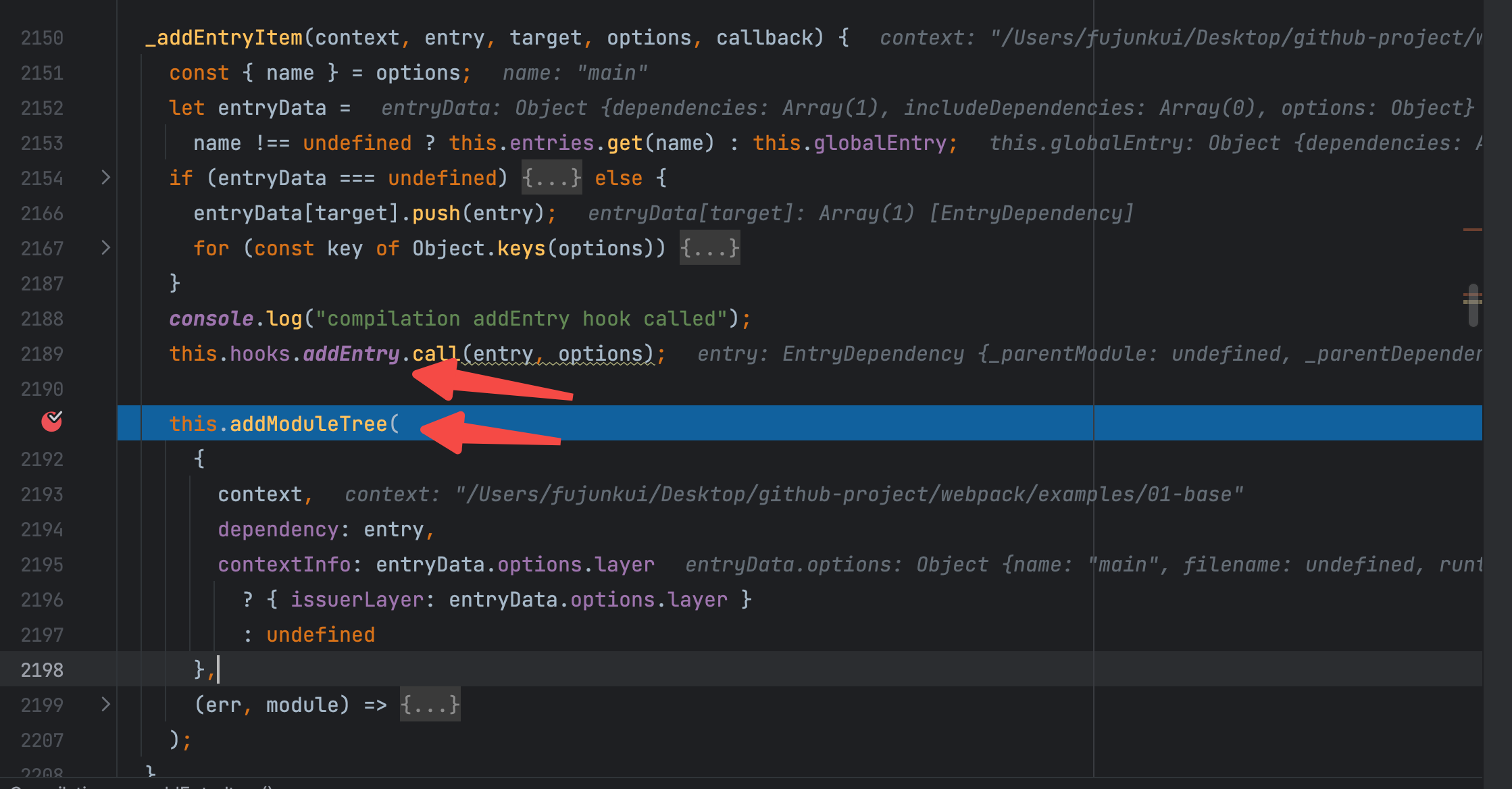This screenshot has width=1512, height=789.
Task: Expand folded callback arrow at line 2199
Action: click(105, 705)
